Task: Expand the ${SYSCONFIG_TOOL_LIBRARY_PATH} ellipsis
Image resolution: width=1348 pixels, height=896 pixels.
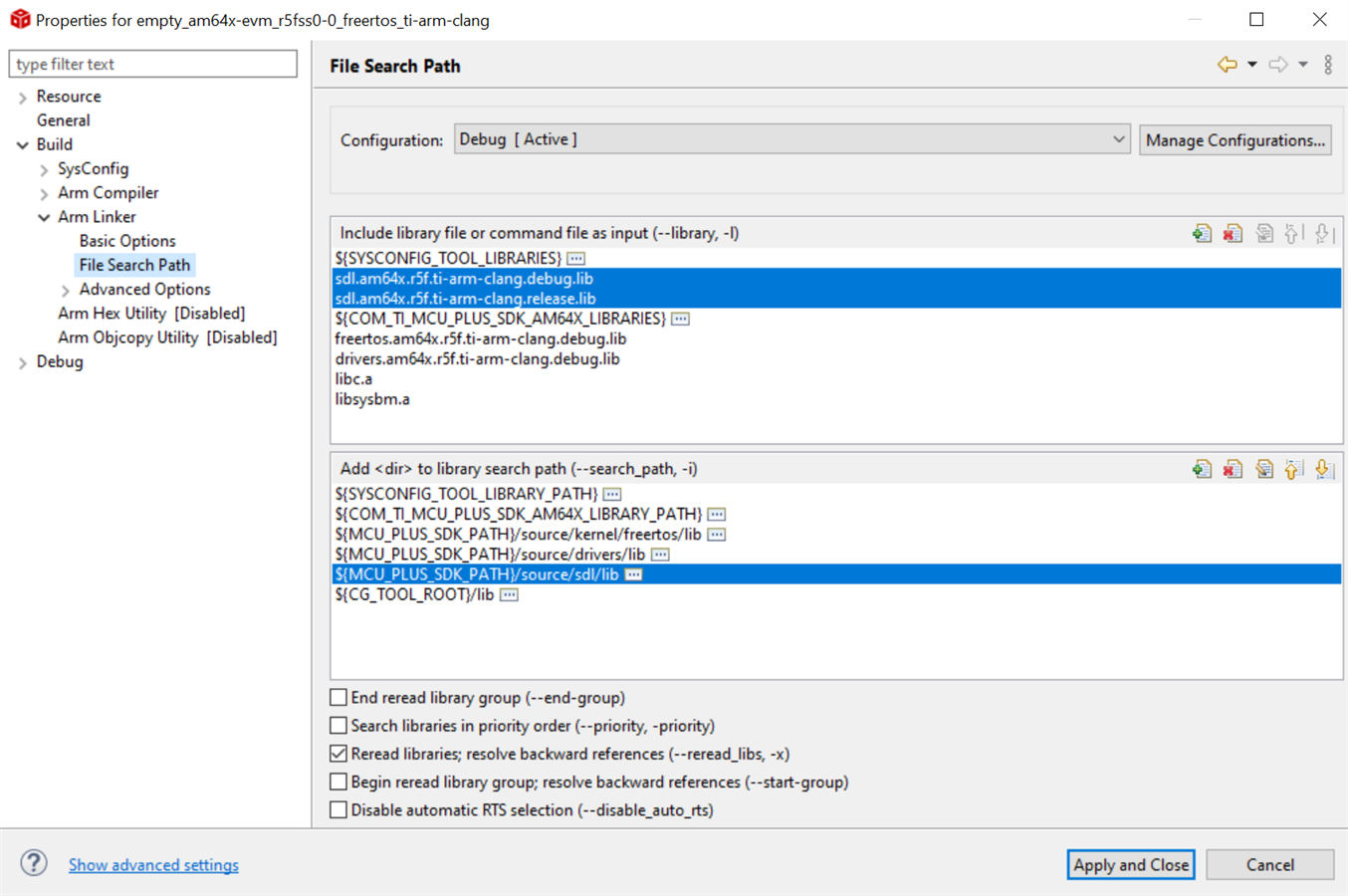Action: tap(612, 495)
